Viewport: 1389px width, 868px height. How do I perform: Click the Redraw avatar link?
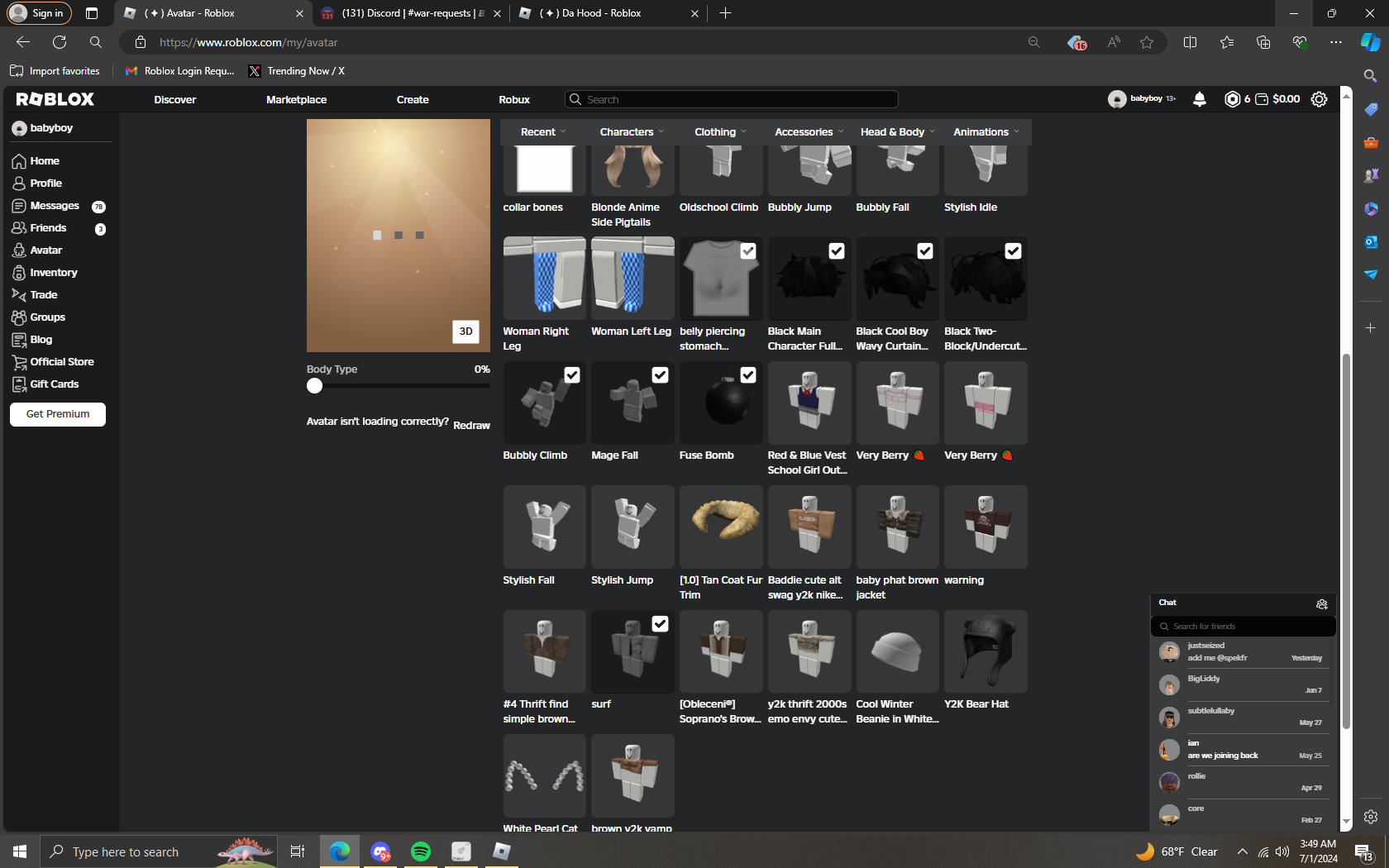471,426
